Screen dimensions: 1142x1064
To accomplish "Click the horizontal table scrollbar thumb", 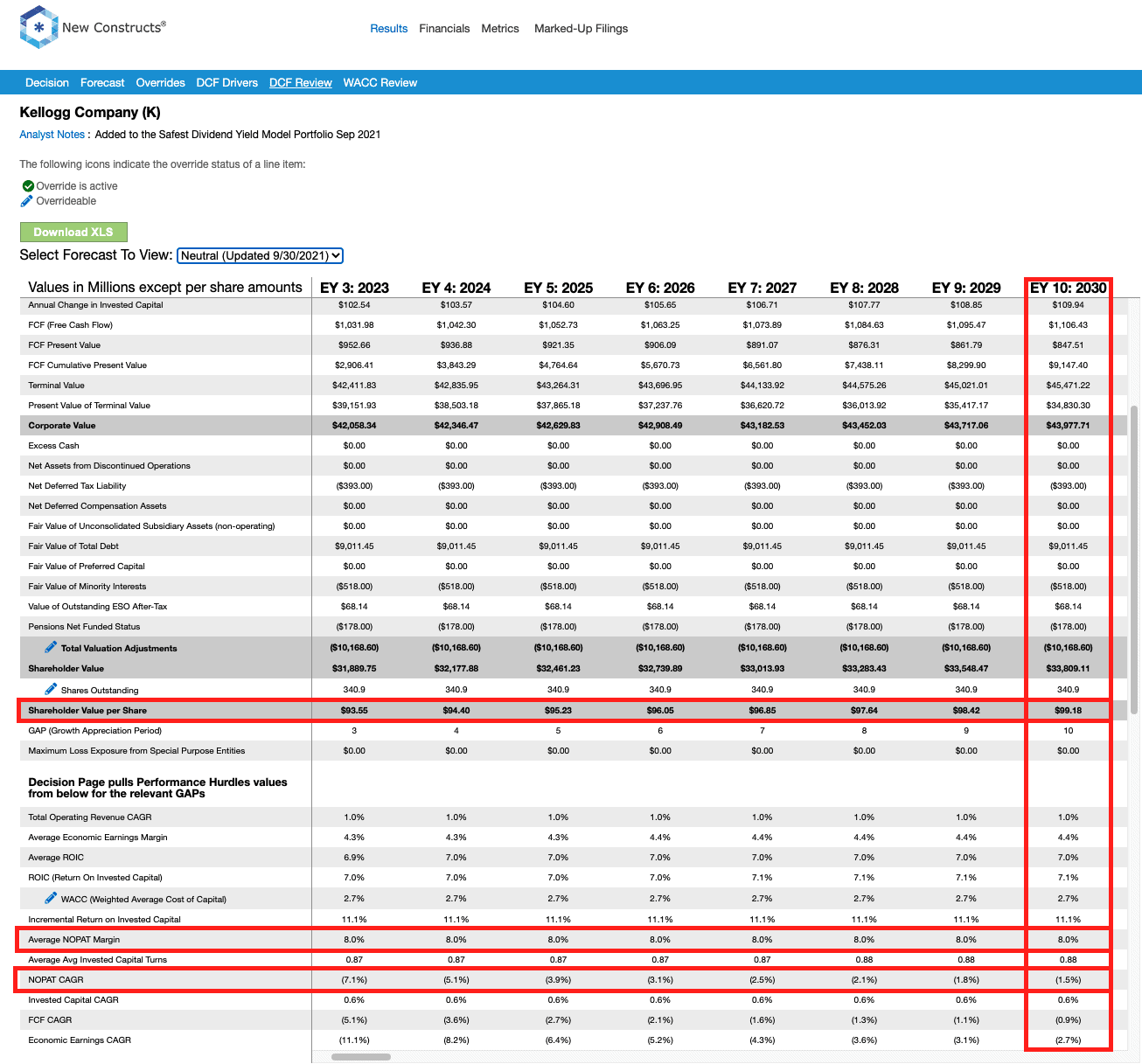I will pos(361,1057).
